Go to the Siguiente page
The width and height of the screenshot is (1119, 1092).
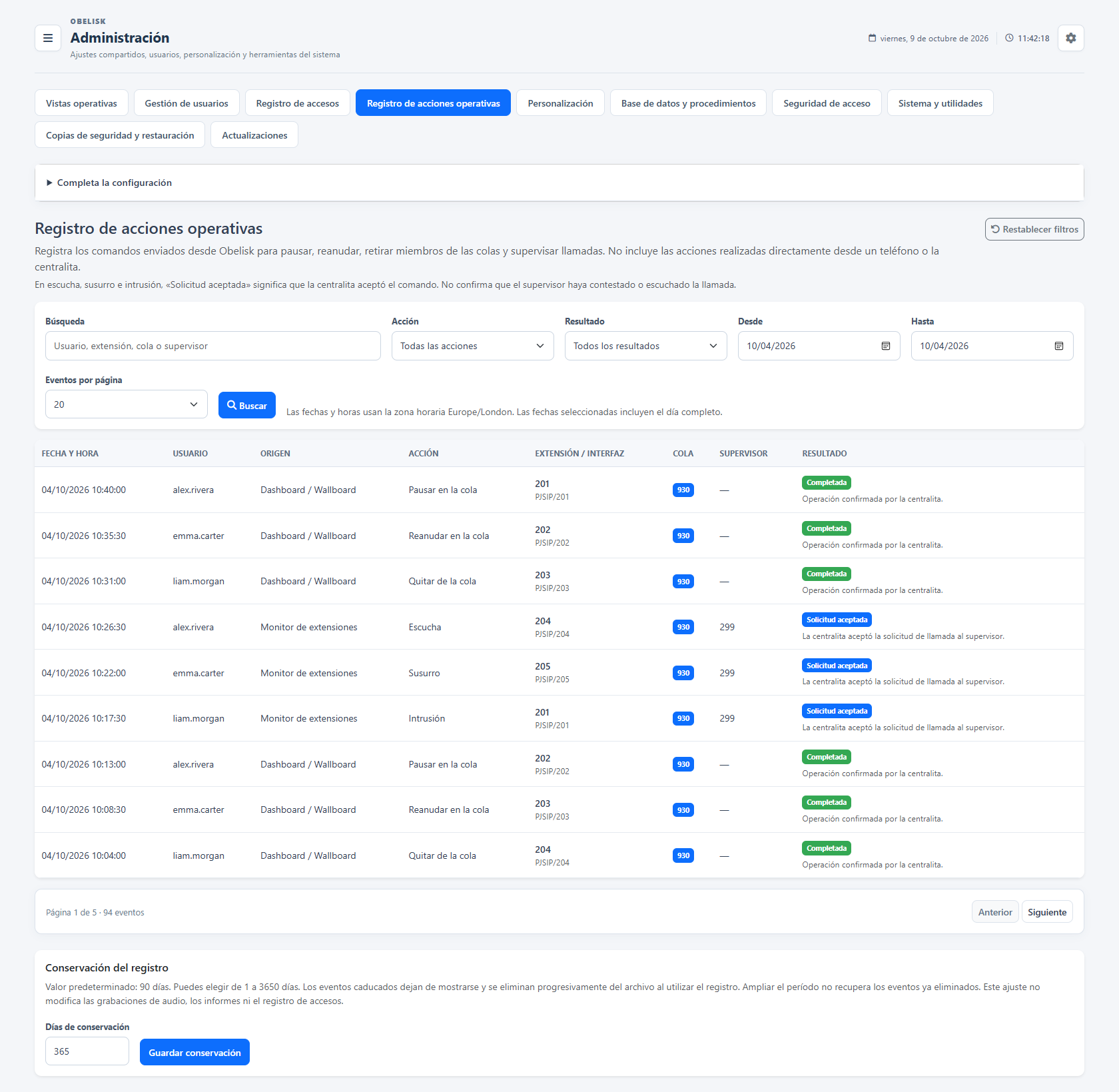pos(1047,912)
